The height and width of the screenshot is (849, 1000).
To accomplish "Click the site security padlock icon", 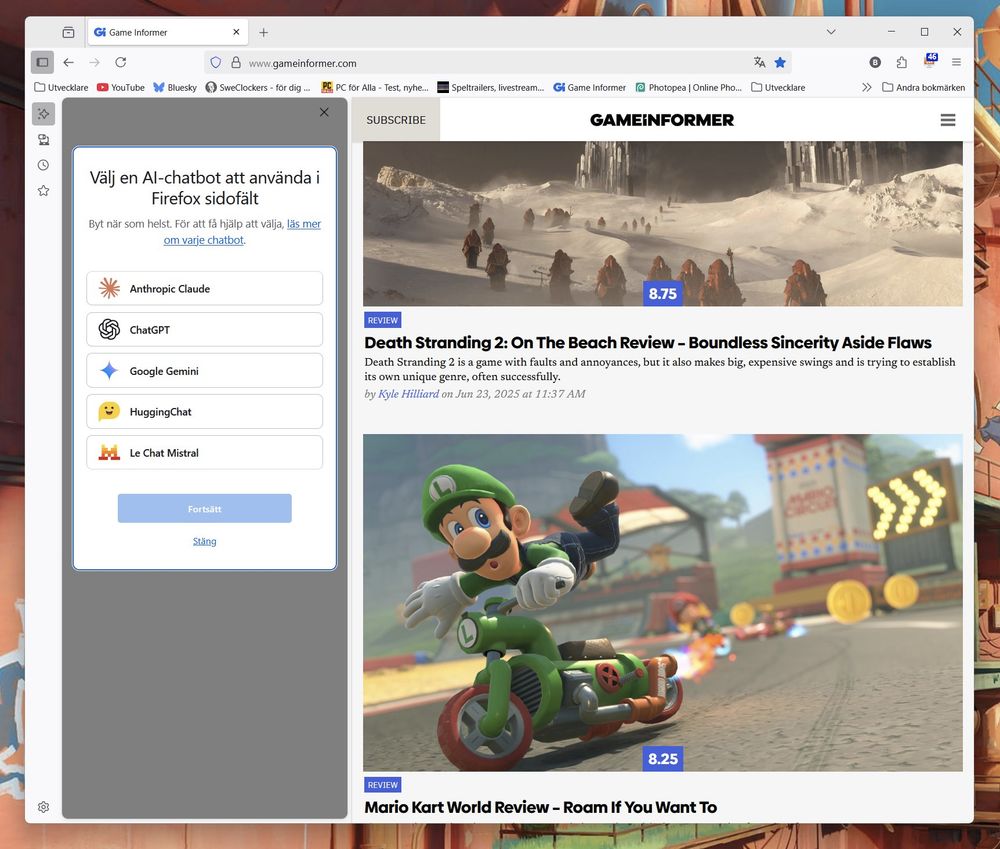I will coord(236,63).
